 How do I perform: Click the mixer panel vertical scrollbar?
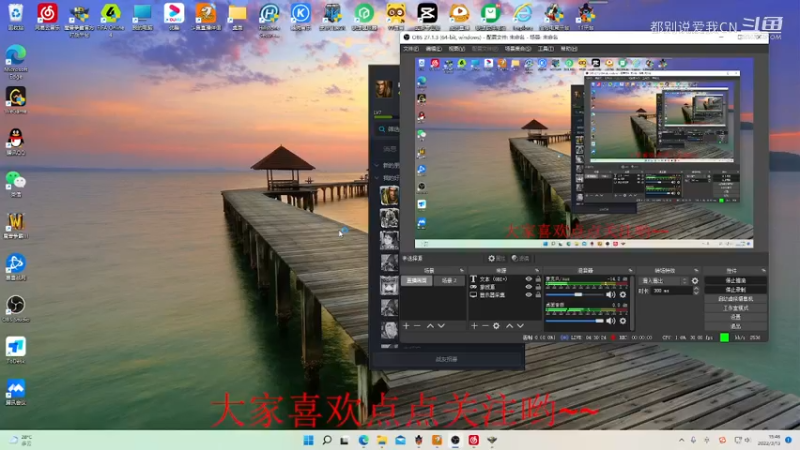632,303
